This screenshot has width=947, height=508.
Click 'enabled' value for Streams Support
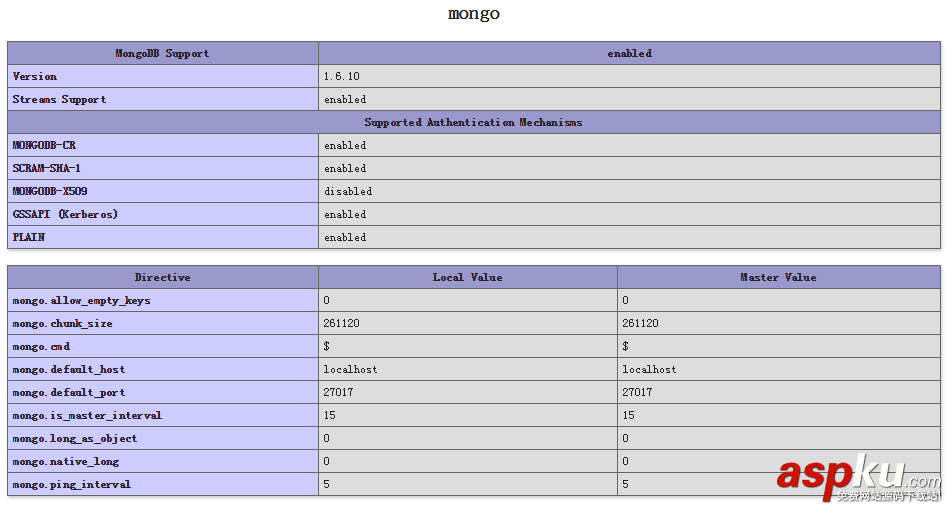345,99
